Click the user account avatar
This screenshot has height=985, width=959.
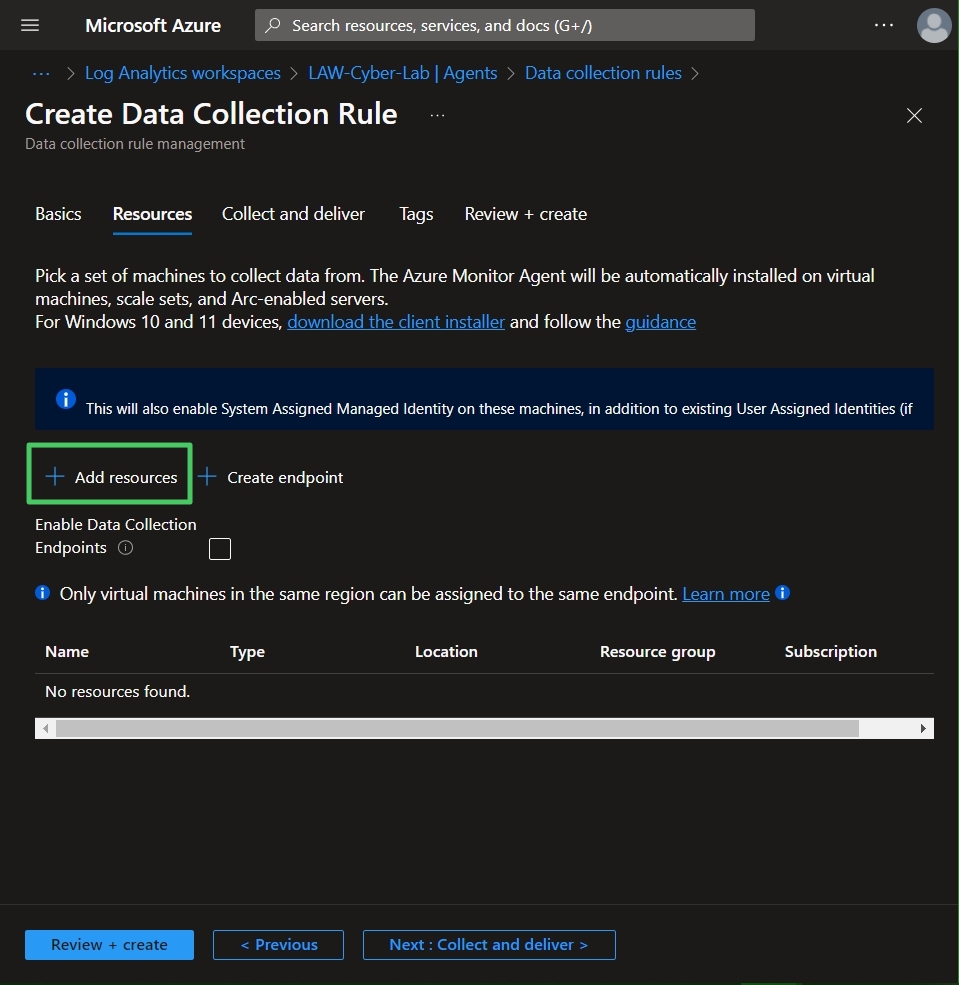(934, 25)
